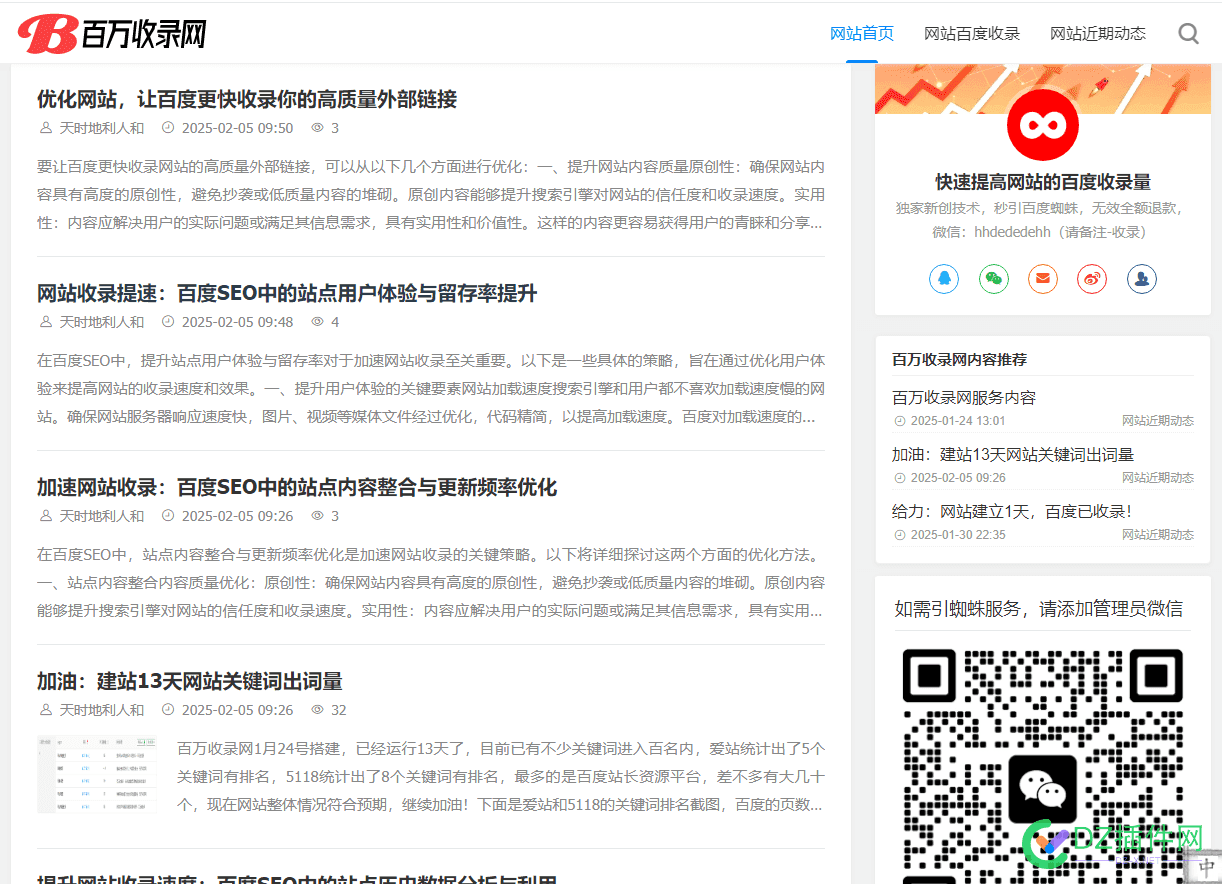Open sidebar link 给力：网站建立1天，百度已收录!

point(1012,511)
